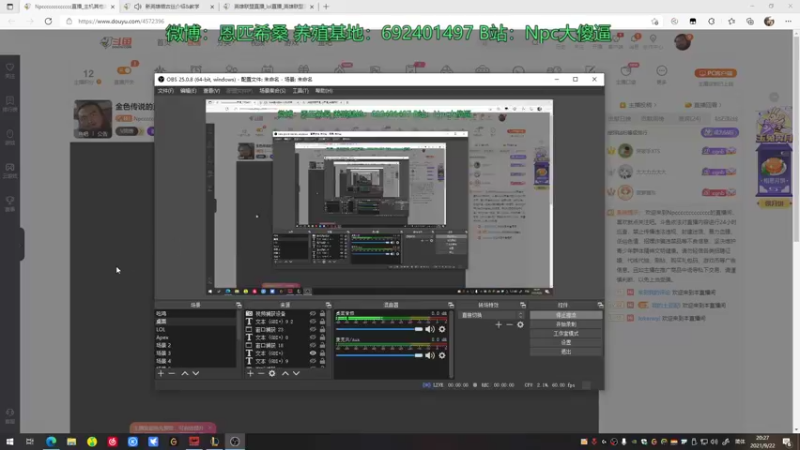Click the 退出 button in Controls

click(x=566, y=352)
